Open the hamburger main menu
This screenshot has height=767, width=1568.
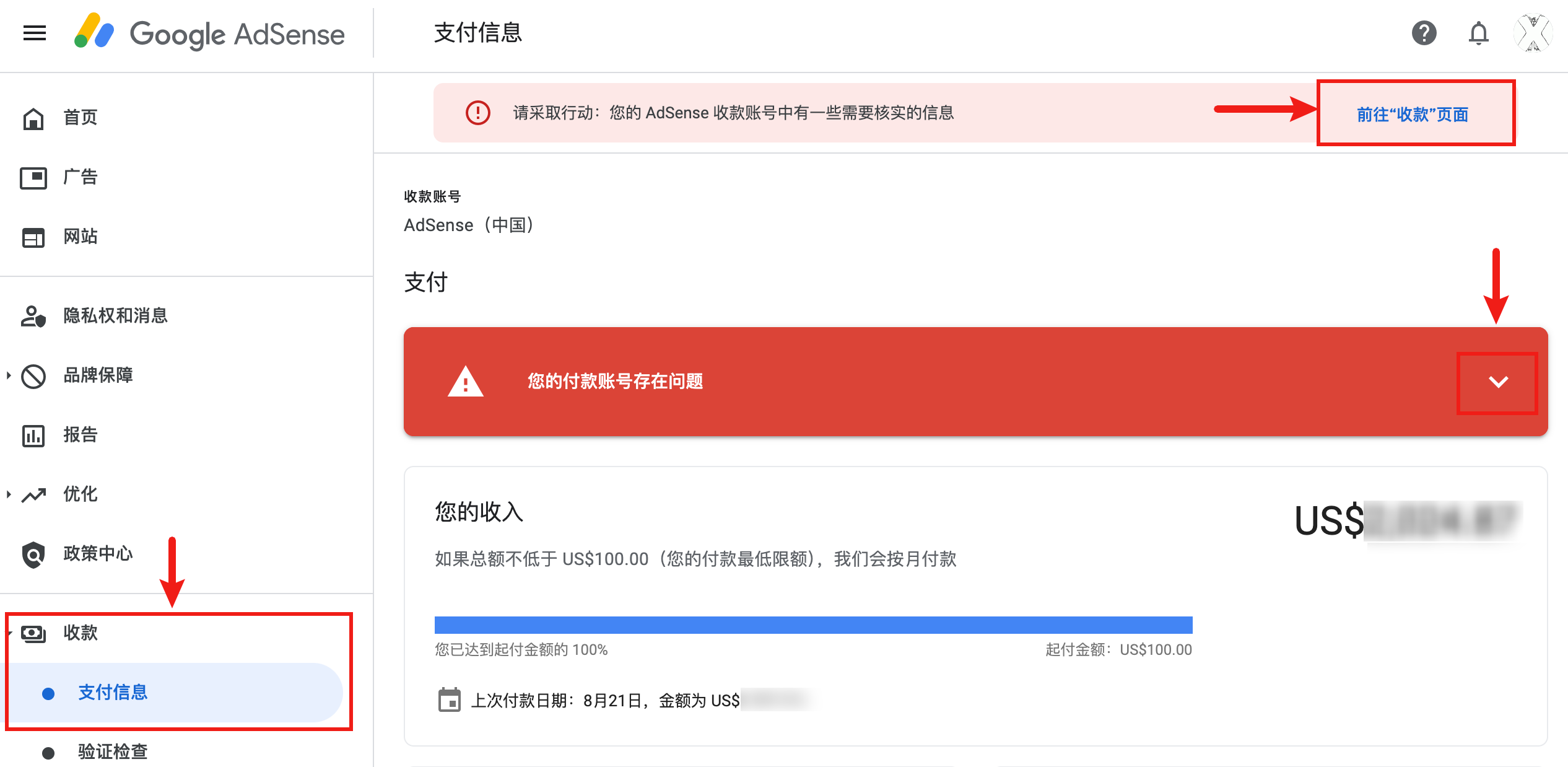[35, 33]
